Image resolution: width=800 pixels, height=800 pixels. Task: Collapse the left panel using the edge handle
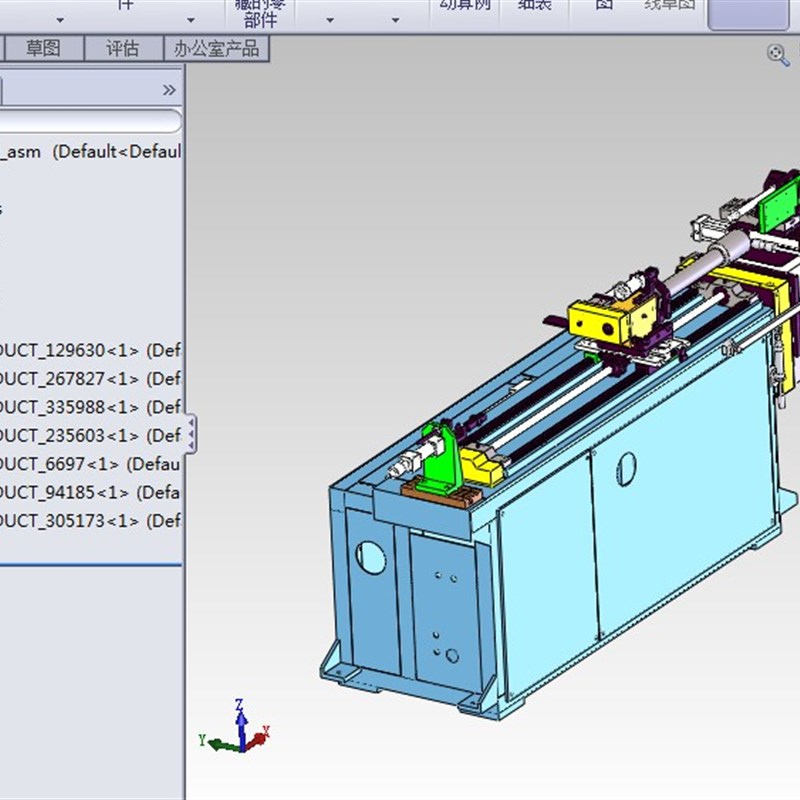[x=191, y=434]
